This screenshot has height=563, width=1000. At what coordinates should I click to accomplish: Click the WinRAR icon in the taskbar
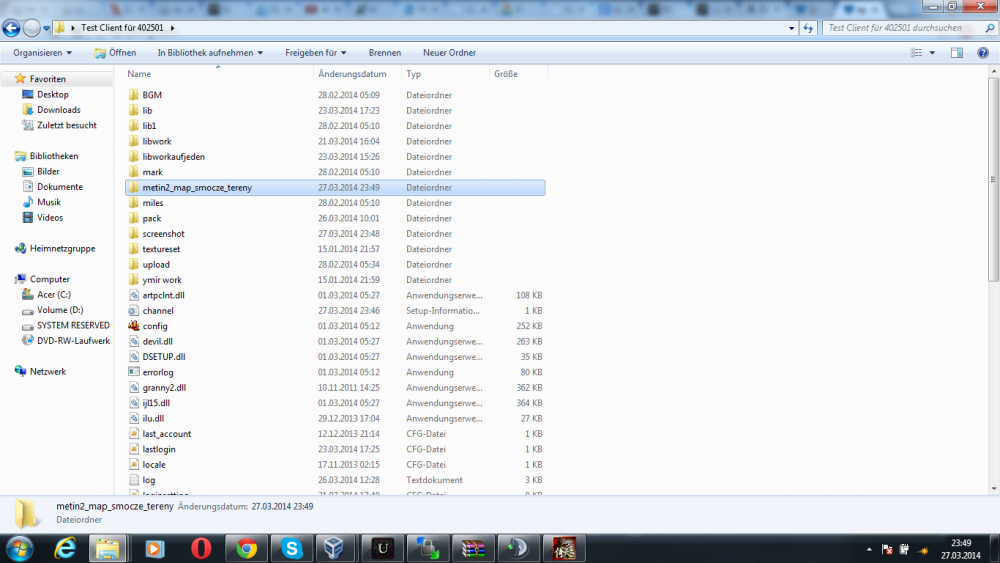(x=472, y=548)
